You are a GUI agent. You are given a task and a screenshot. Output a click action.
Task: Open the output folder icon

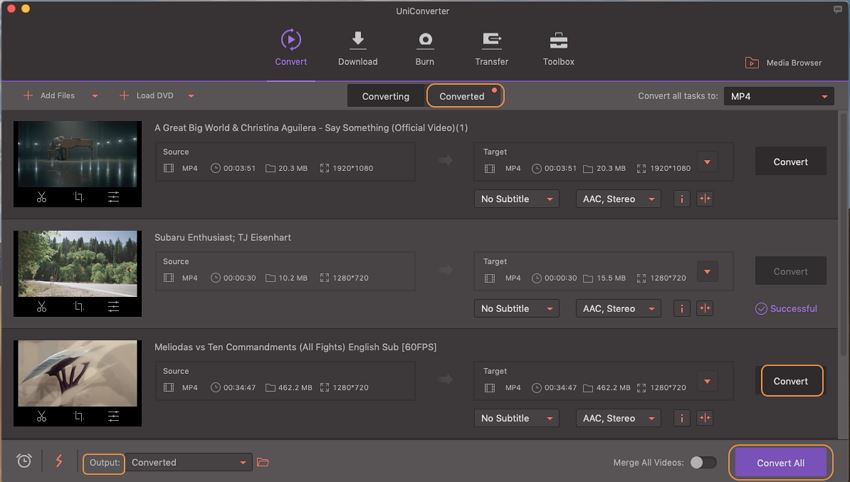click(263, 462)
